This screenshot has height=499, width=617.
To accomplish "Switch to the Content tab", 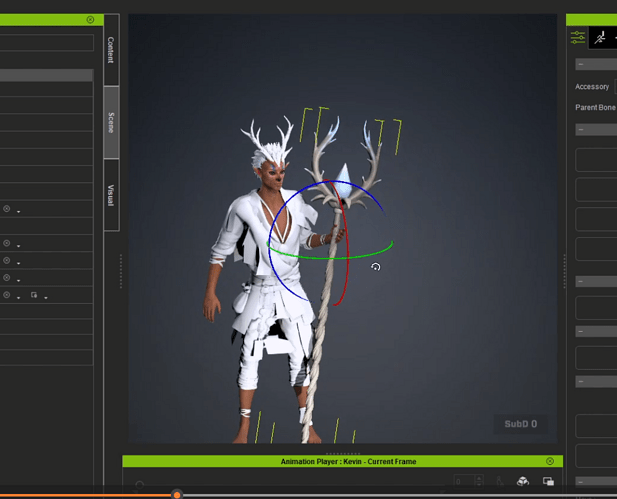I will (x=111, y=50).
